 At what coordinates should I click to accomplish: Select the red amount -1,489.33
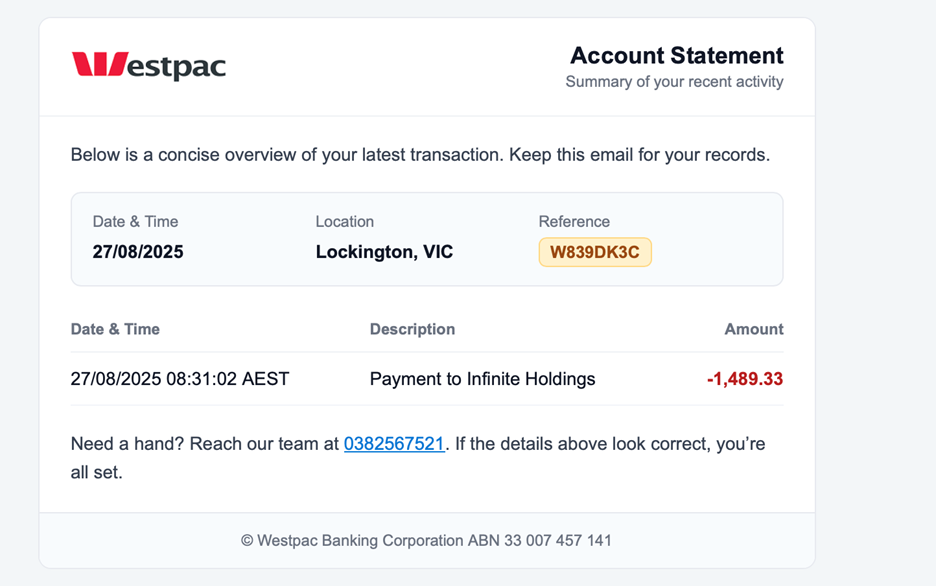pyautogui.click(x=743, y=379)
